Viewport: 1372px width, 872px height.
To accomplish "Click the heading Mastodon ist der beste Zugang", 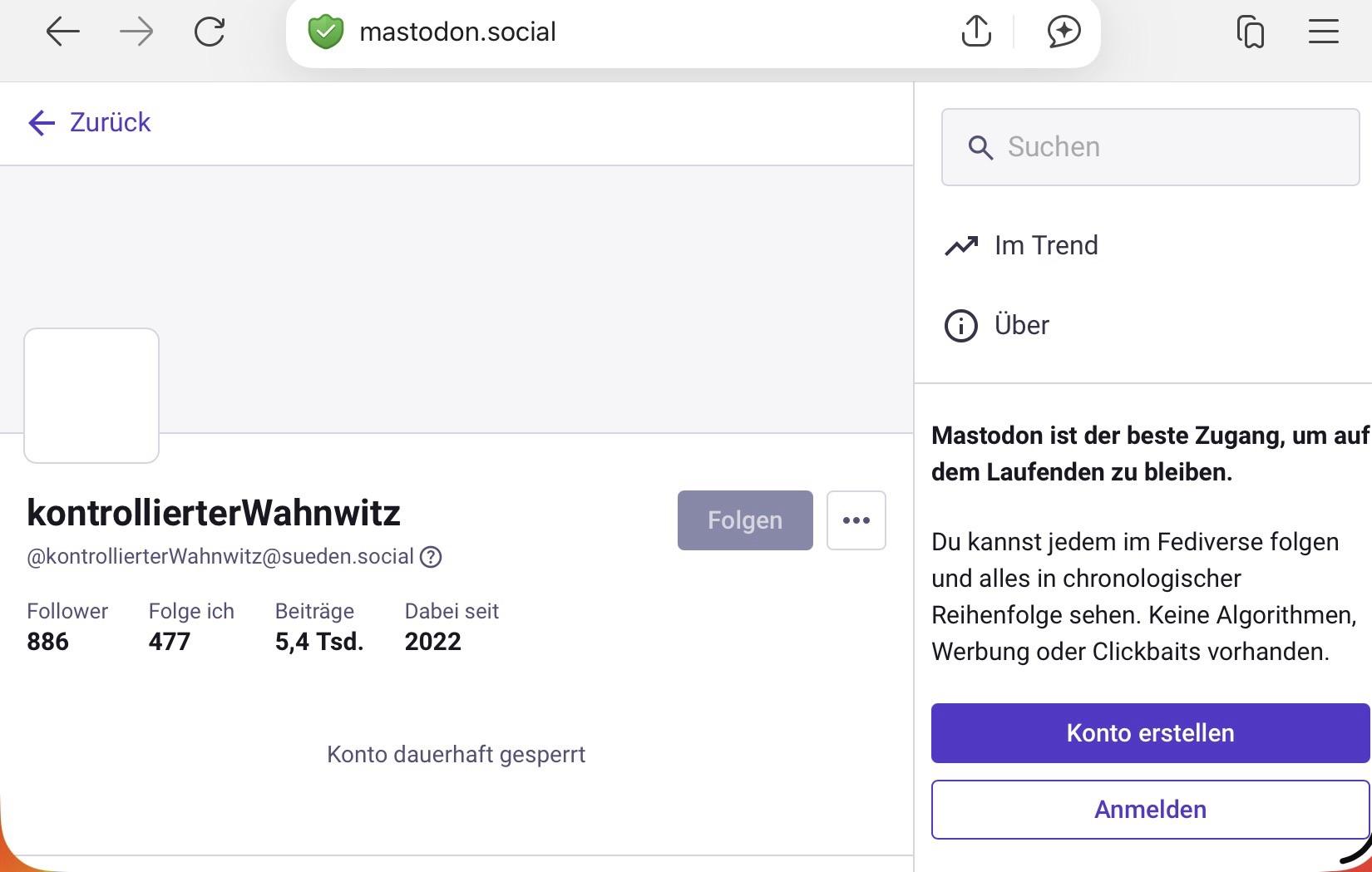I will coord(1150,454).
